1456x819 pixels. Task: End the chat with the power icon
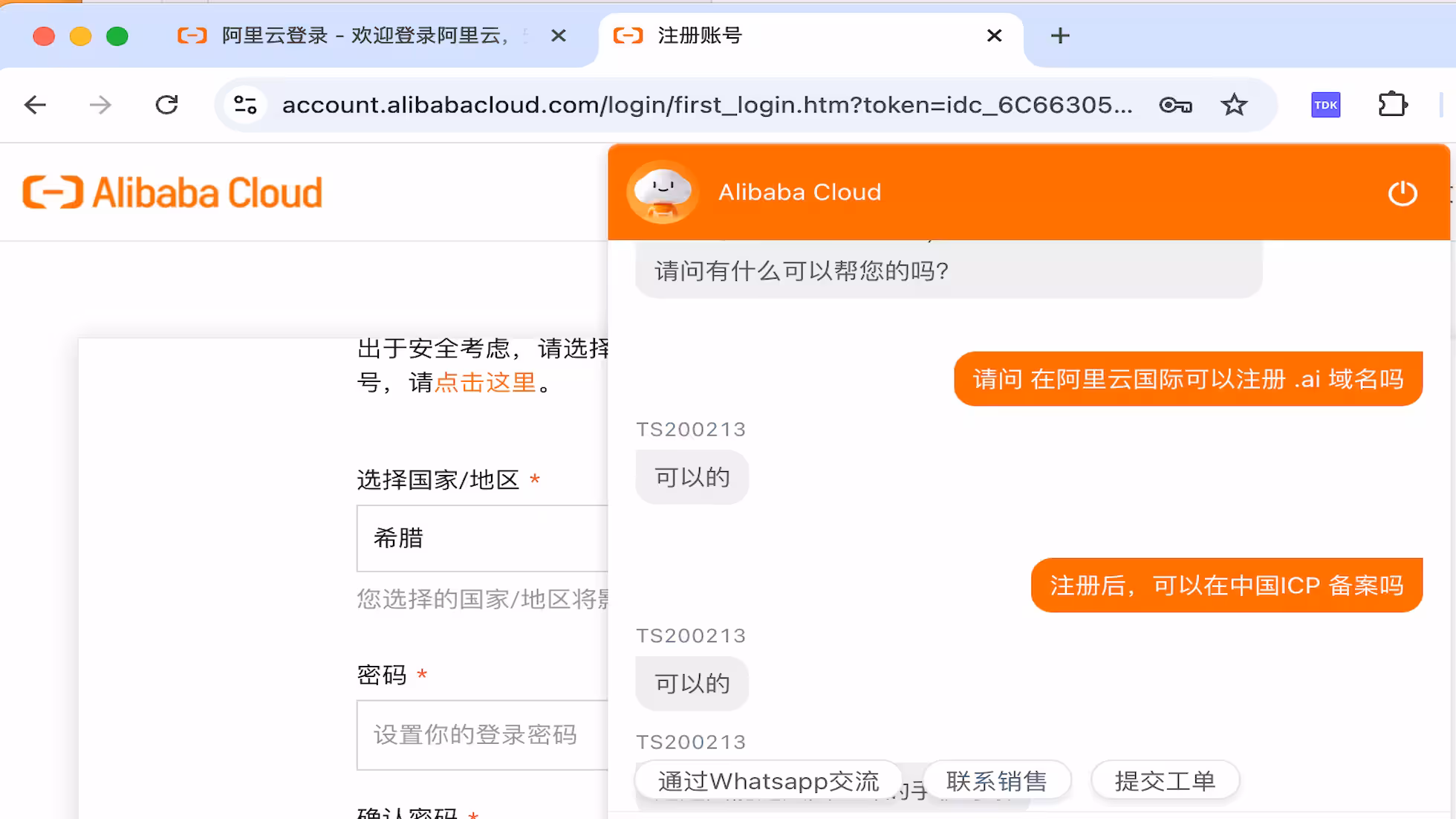click(x=1403, y=192)
